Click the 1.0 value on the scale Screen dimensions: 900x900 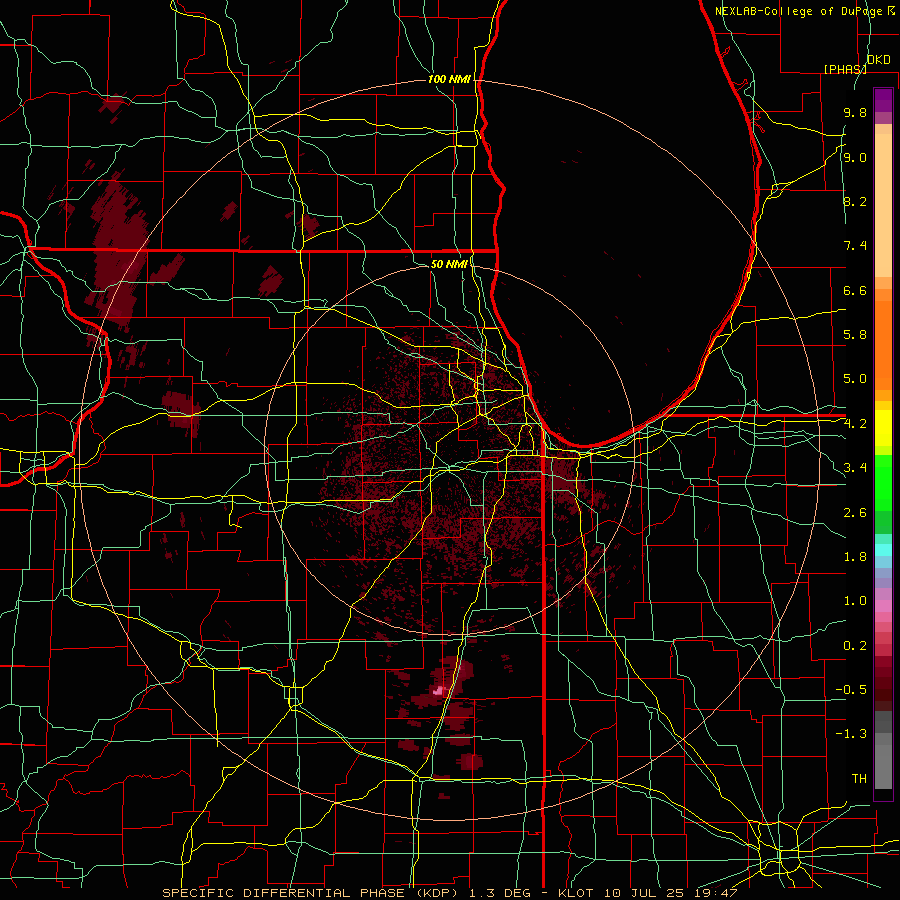point(855,601)
